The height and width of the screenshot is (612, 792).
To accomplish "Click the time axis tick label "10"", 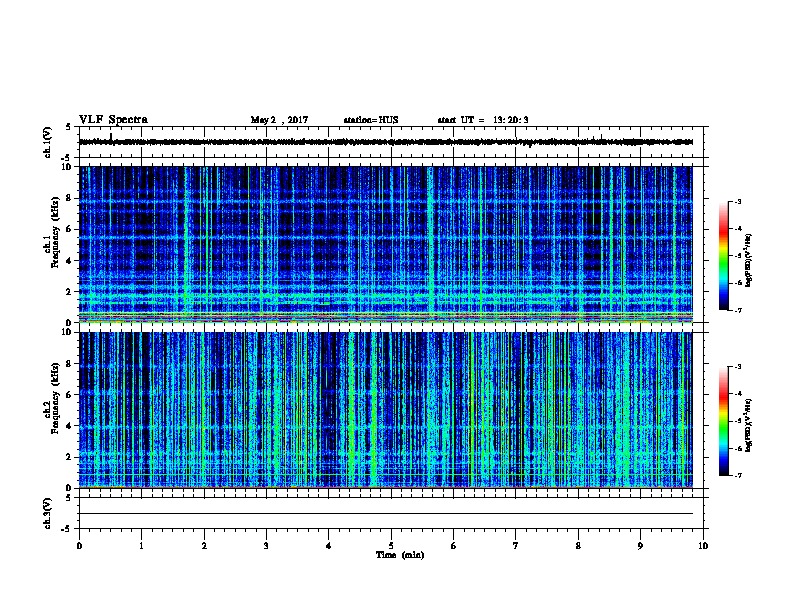I will (x=703, y=545).
